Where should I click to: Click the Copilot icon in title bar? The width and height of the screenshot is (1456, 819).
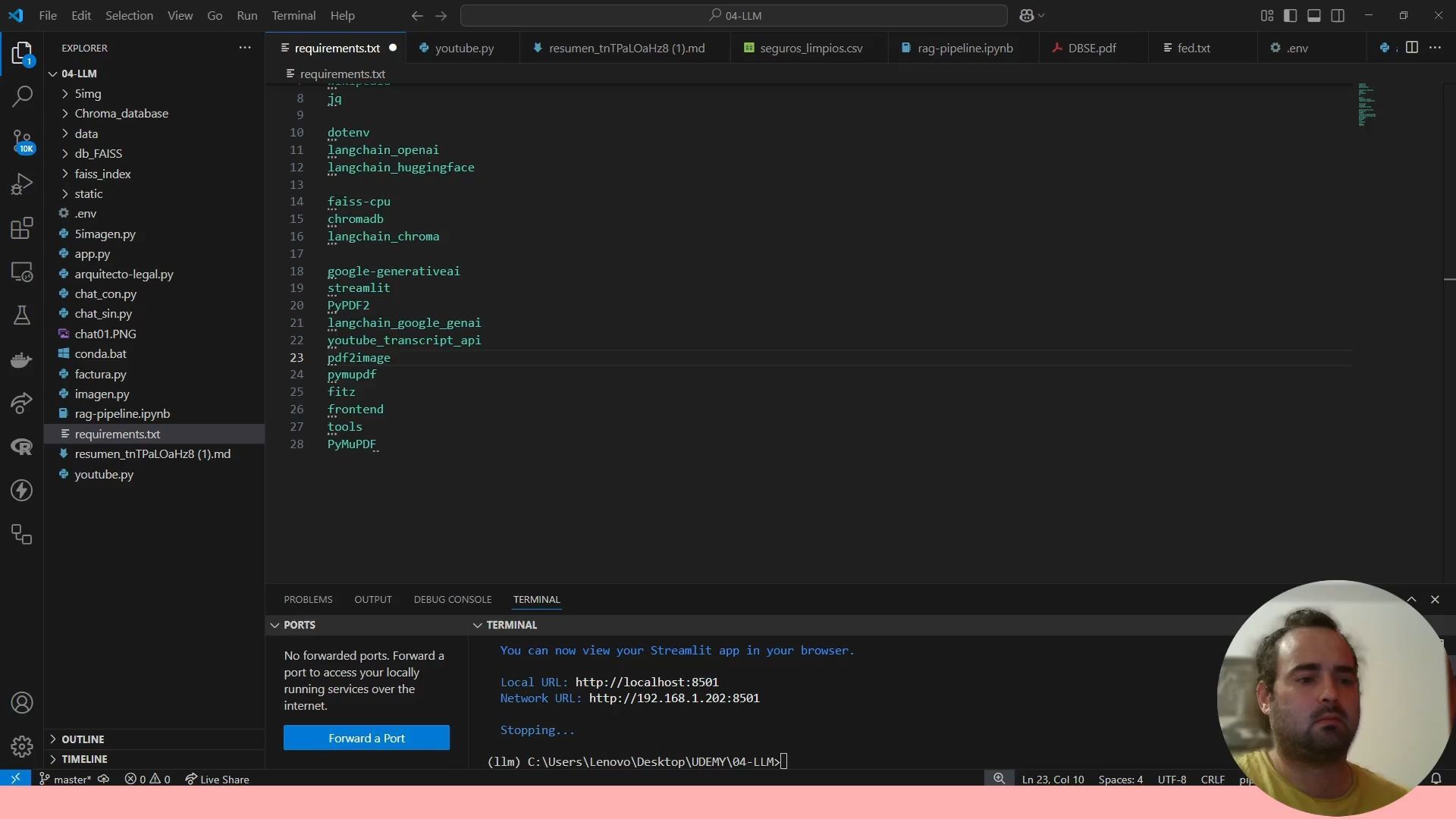(x=1027, y=15)
